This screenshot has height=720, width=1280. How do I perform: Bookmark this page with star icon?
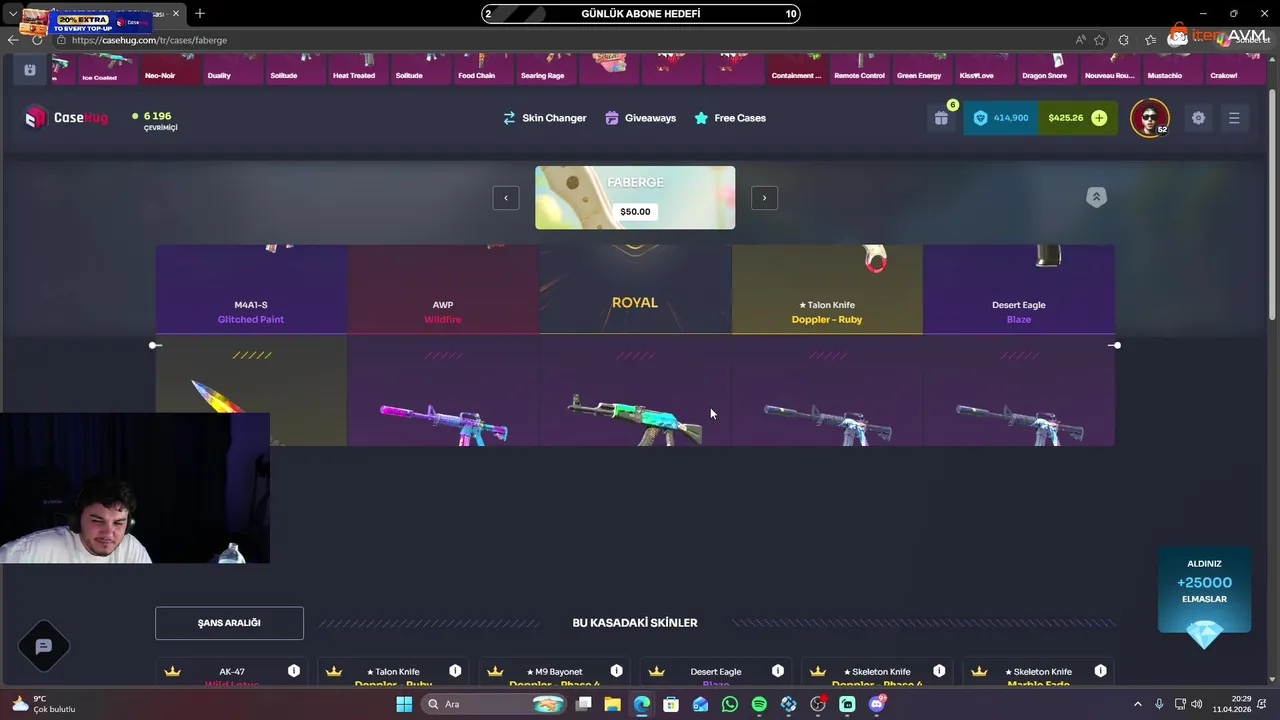click(1099, 40)
